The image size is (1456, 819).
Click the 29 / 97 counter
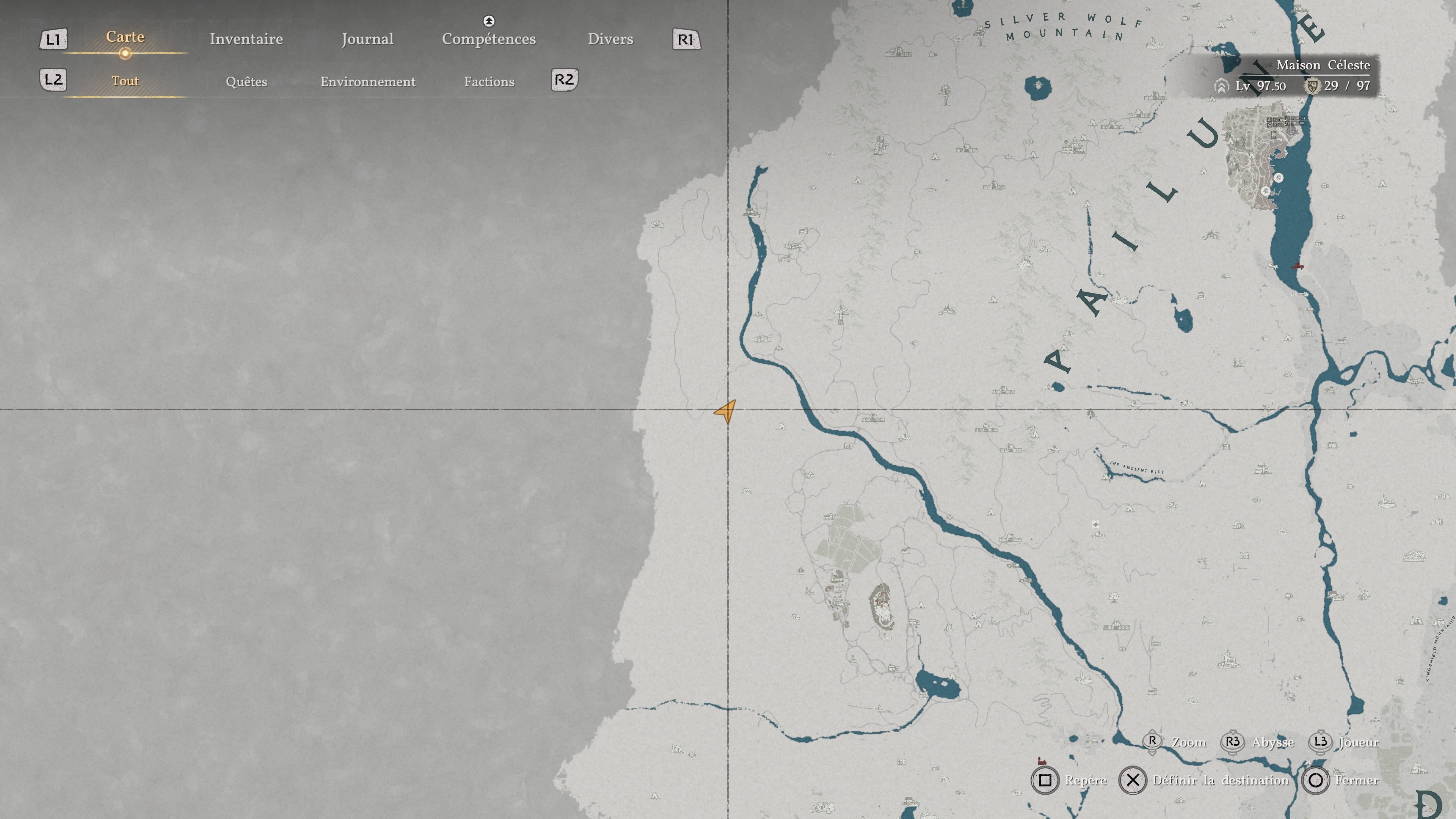click(x=1347, y=86)
